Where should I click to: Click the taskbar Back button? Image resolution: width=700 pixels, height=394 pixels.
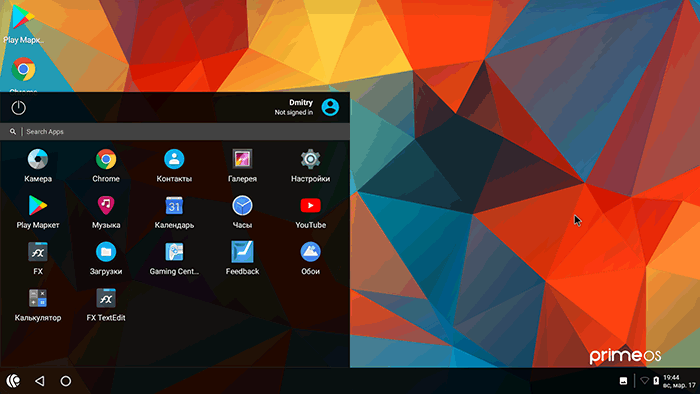point(40,381)
